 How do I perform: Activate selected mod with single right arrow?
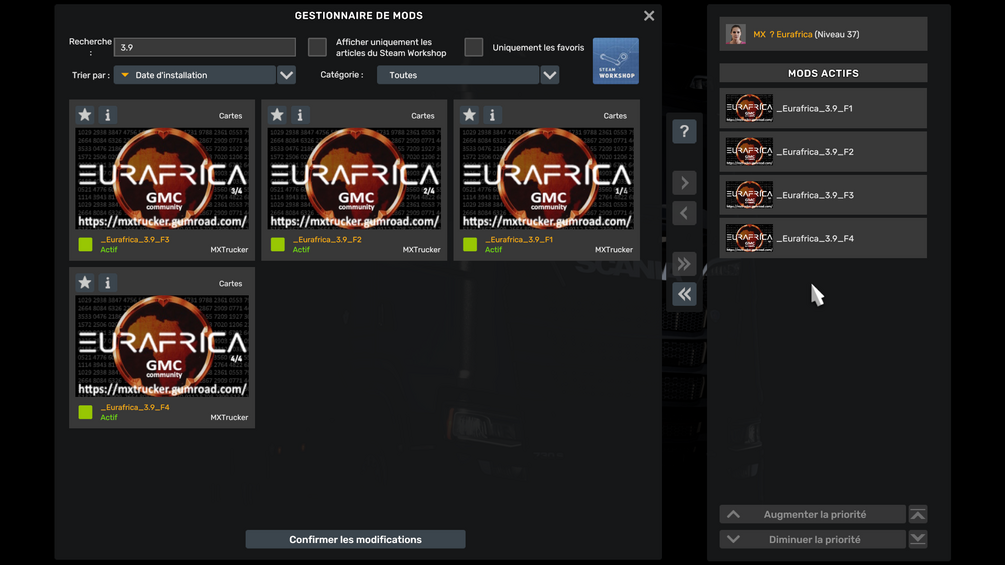click(684, 183)
